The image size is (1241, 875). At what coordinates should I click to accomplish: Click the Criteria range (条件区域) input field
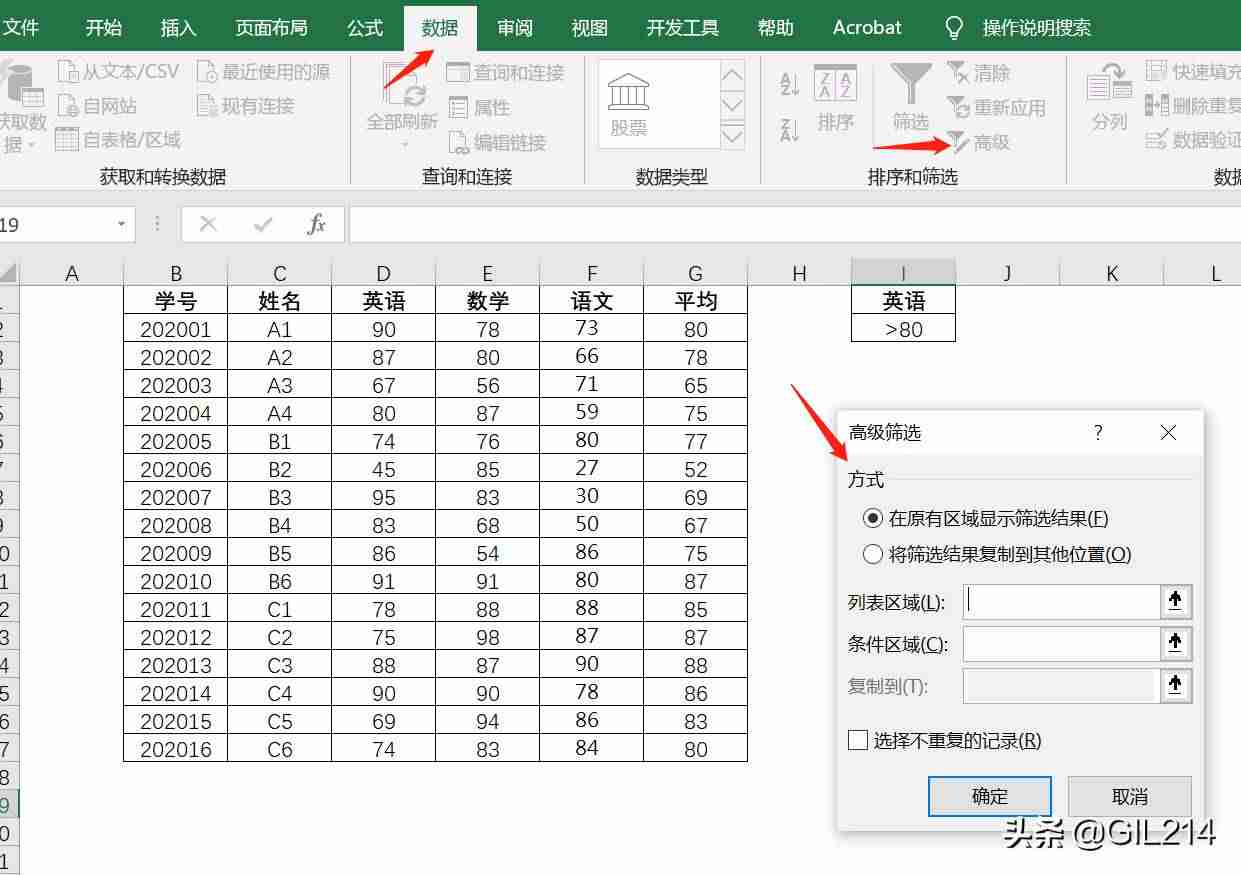point(1061,643)
